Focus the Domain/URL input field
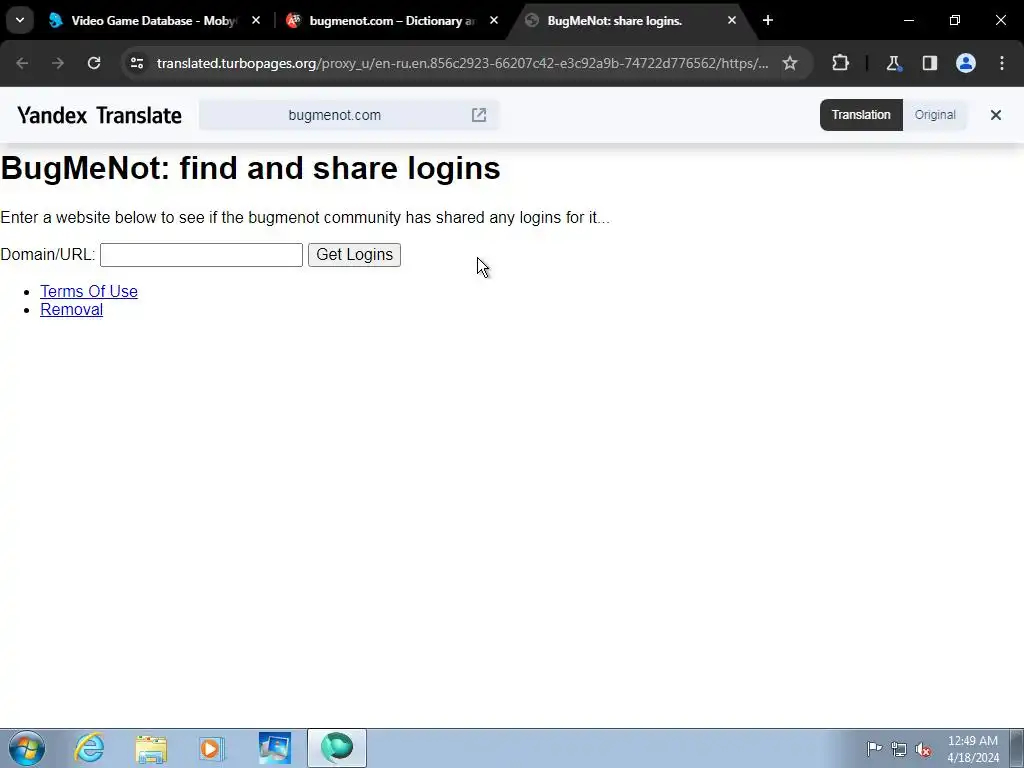Viewport: 1024px width, 768px height. coord(201,255)
